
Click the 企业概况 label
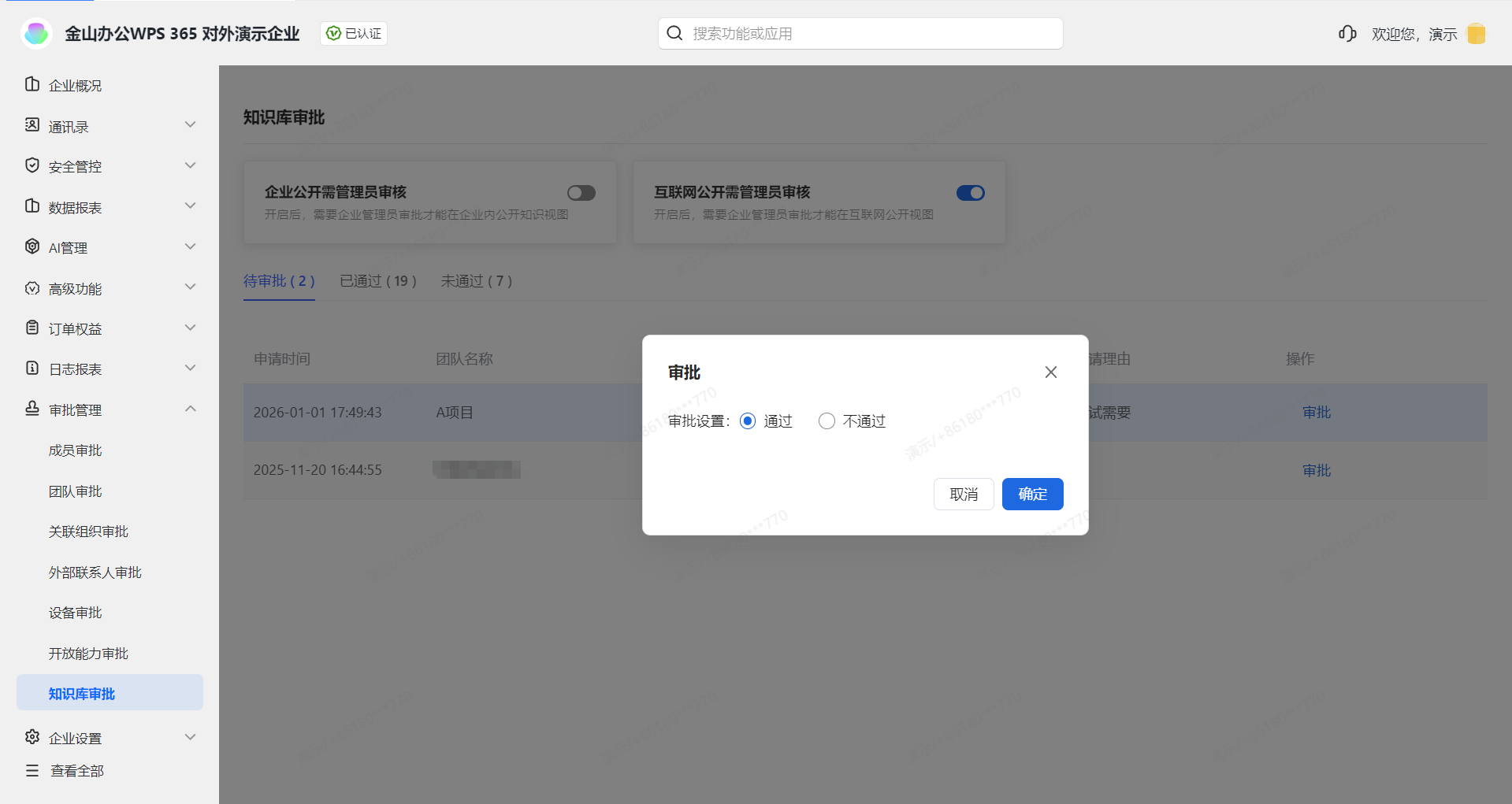(75, 86)
